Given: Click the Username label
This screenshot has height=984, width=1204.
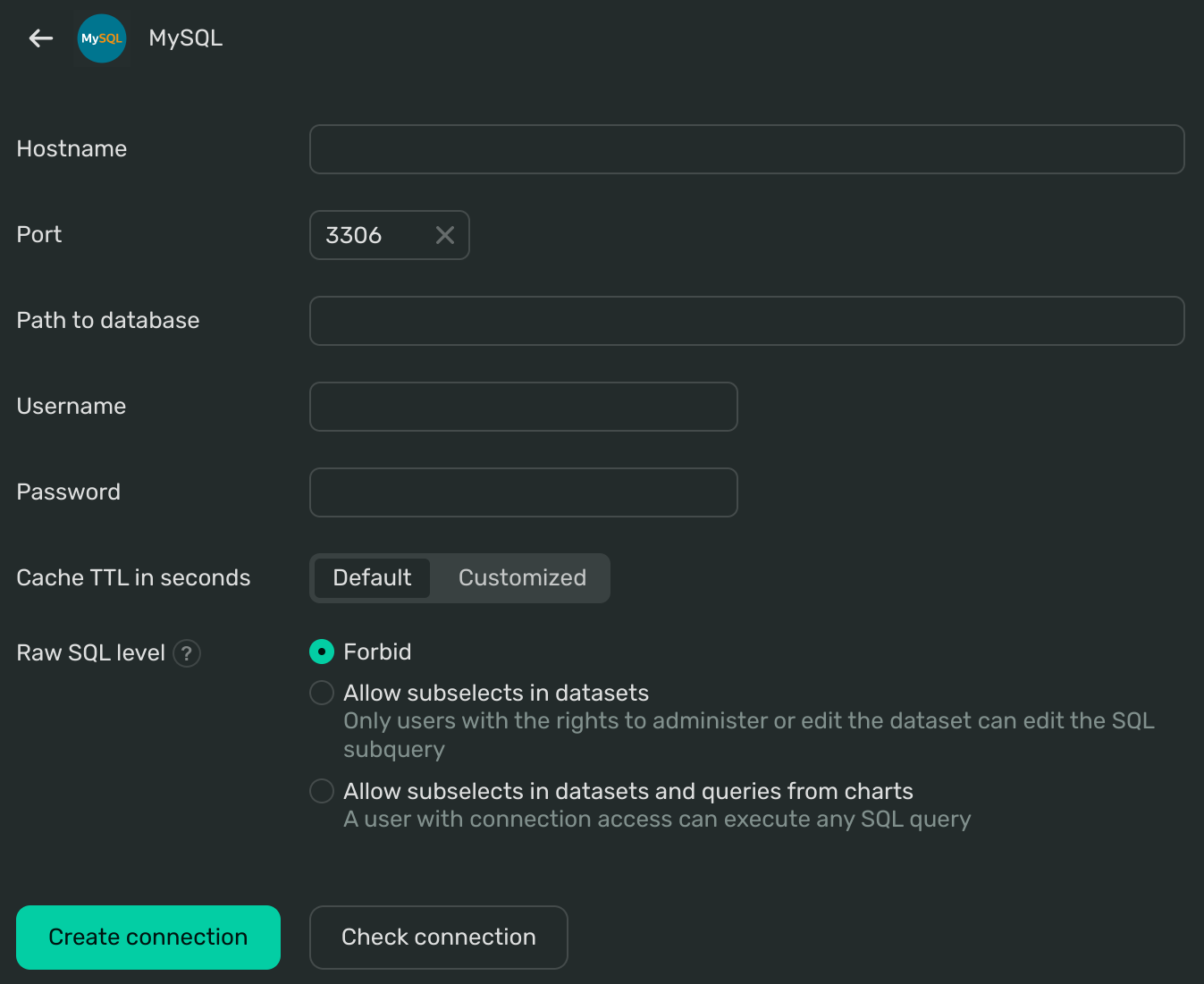Looking at the screenshot, I should [x=72, y=407].
